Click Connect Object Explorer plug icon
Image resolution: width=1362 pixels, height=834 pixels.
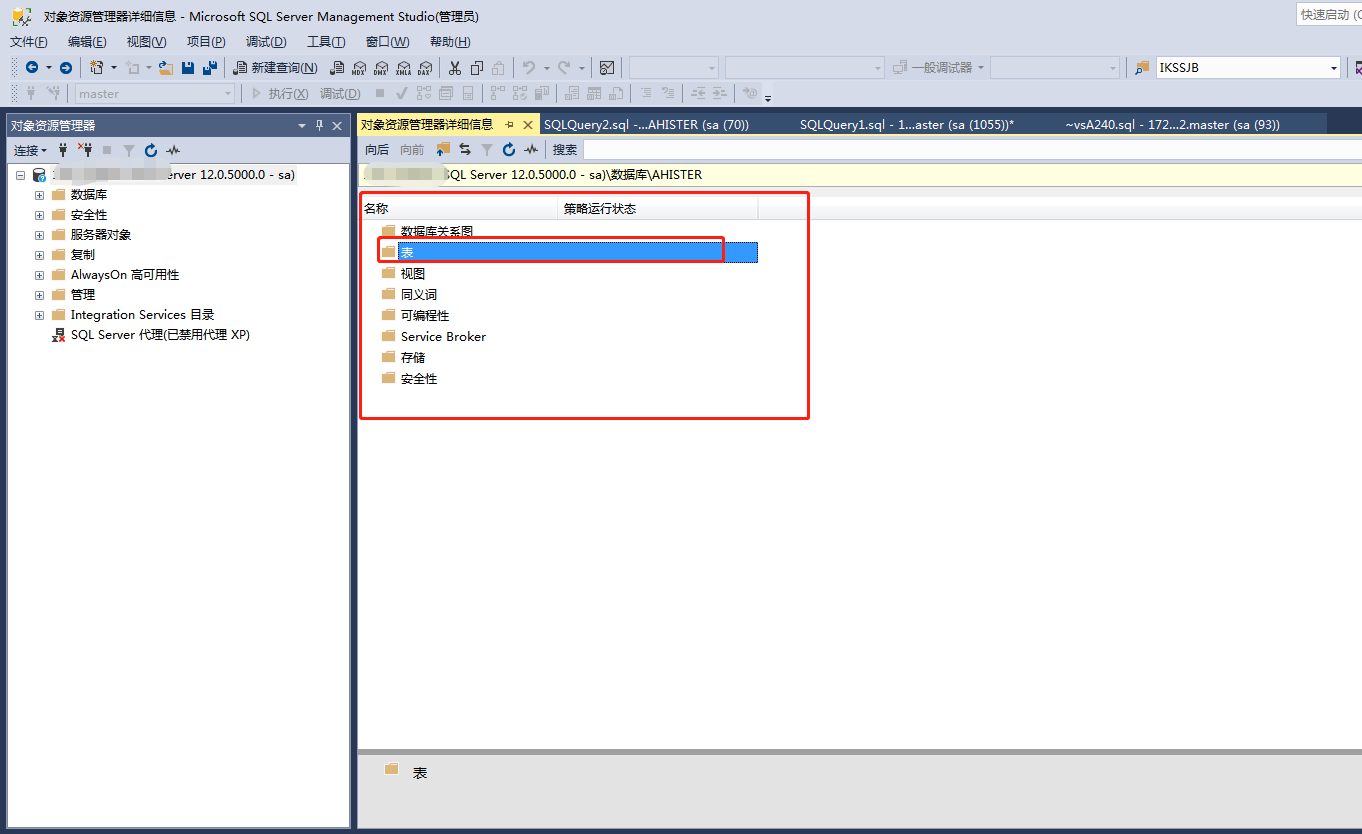[x=63, y=150]
